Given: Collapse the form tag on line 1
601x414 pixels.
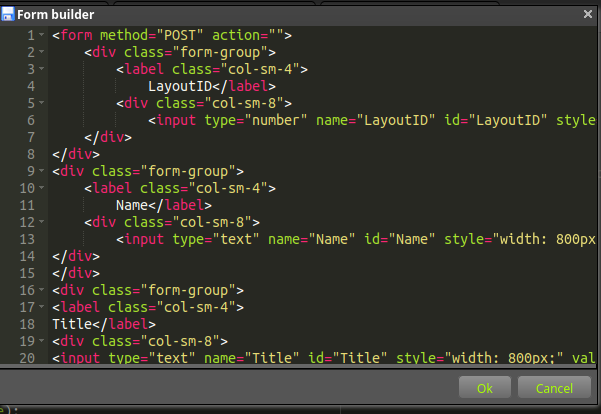Looking at the screenshot, I should (41, 35).
